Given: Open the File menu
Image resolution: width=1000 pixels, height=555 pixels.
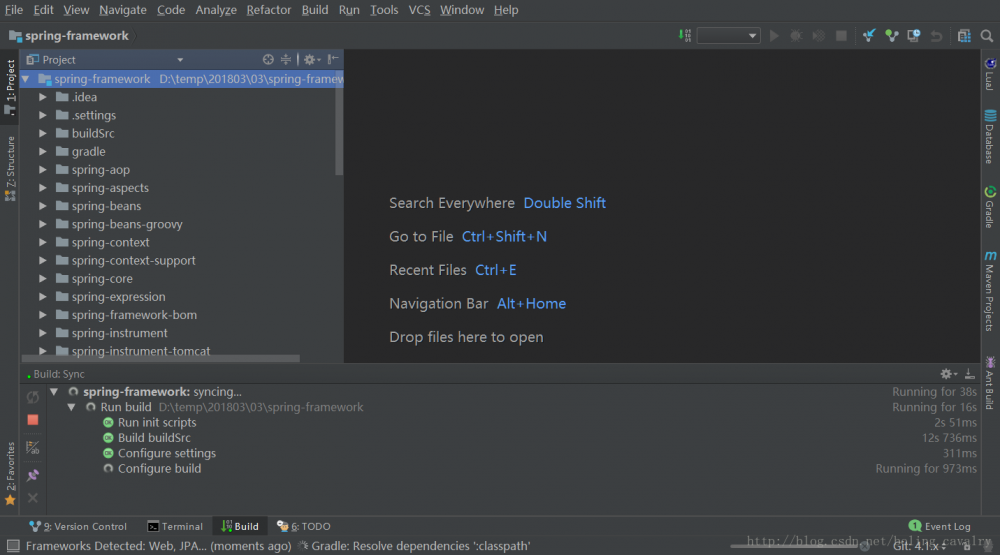Looking at the screenshot, I should pos(13,10).
